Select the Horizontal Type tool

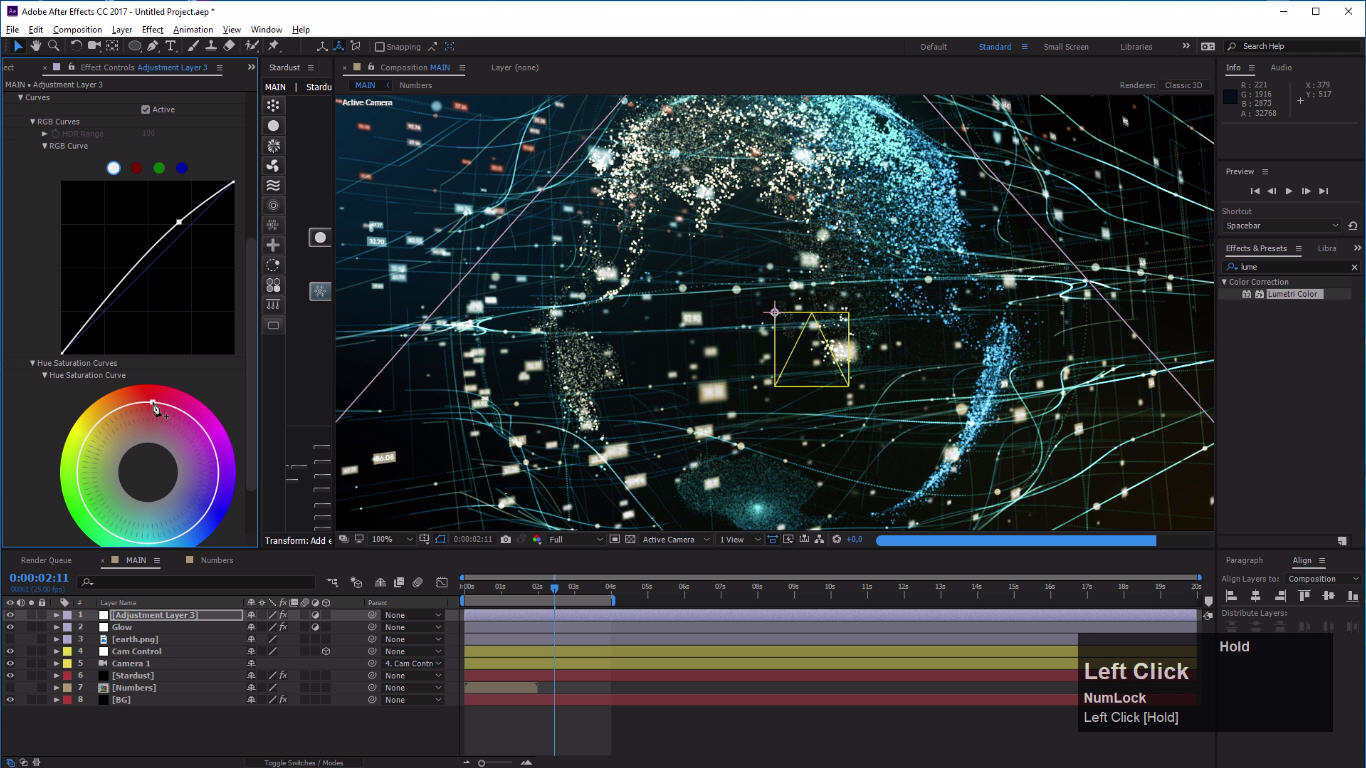[171, 46]
